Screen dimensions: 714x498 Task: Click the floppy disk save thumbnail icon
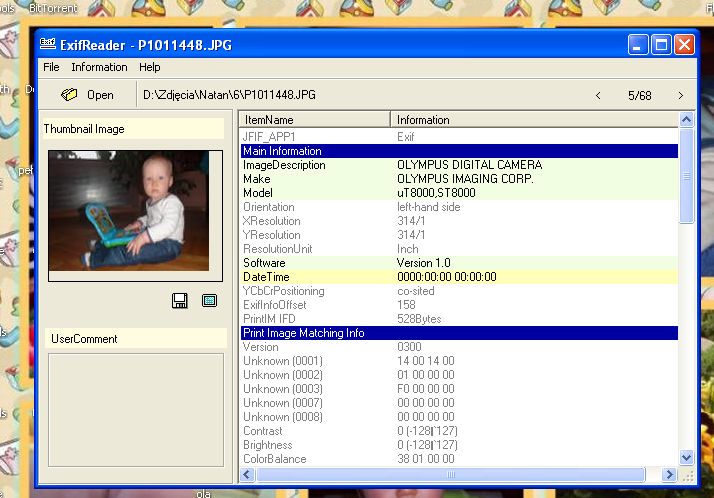click(x=181, y=300)
